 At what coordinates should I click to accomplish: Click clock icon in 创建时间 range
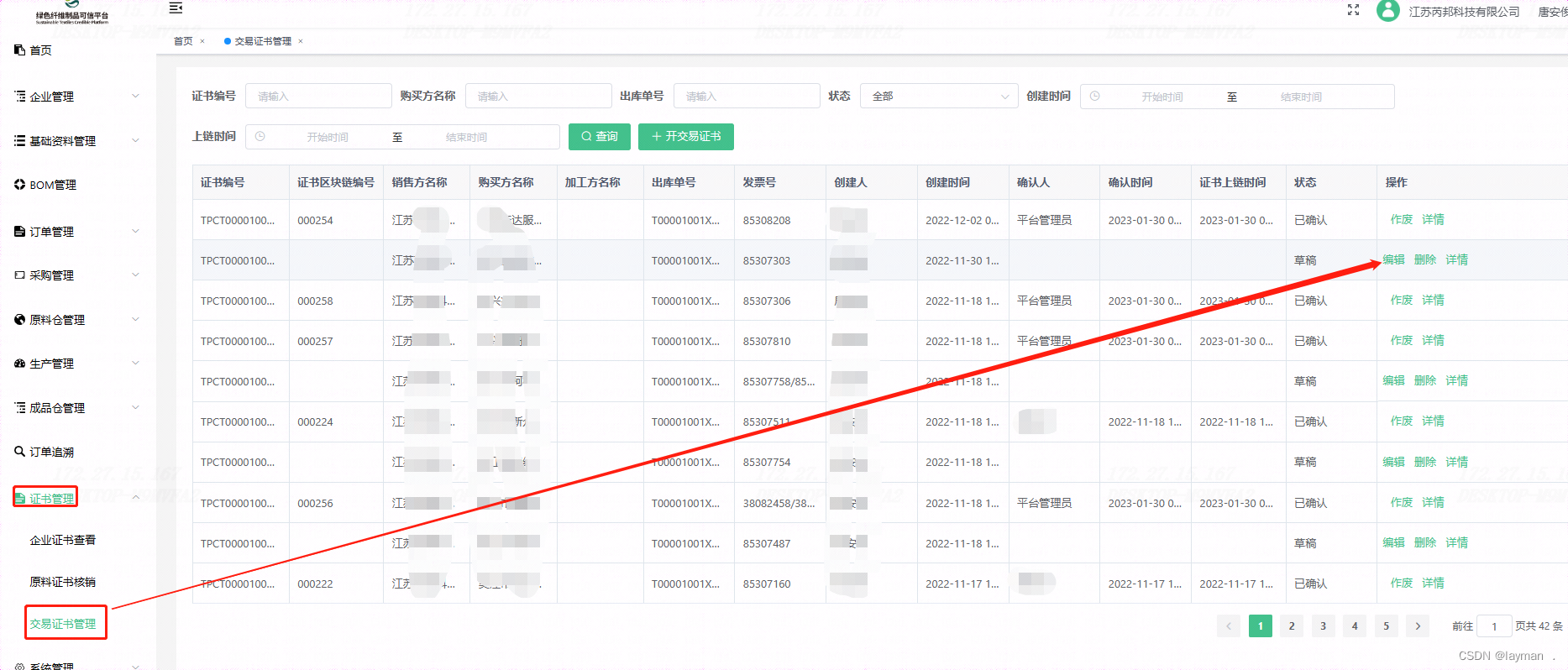click(x=1095, y=97)
